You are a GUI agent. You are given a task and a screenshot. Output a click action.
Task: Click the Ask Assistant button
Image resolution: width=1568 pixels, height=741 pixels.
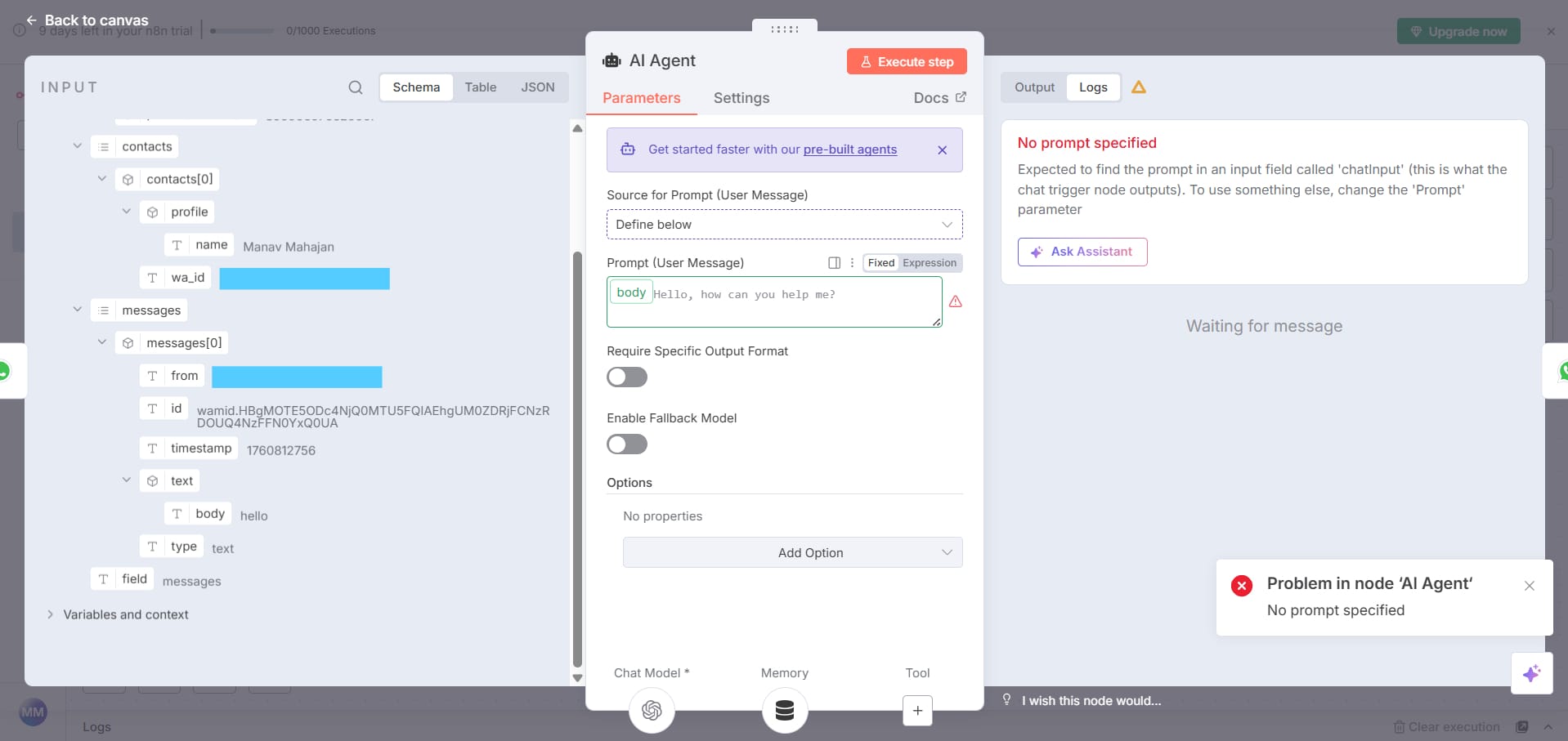[x=1082, y=252]
